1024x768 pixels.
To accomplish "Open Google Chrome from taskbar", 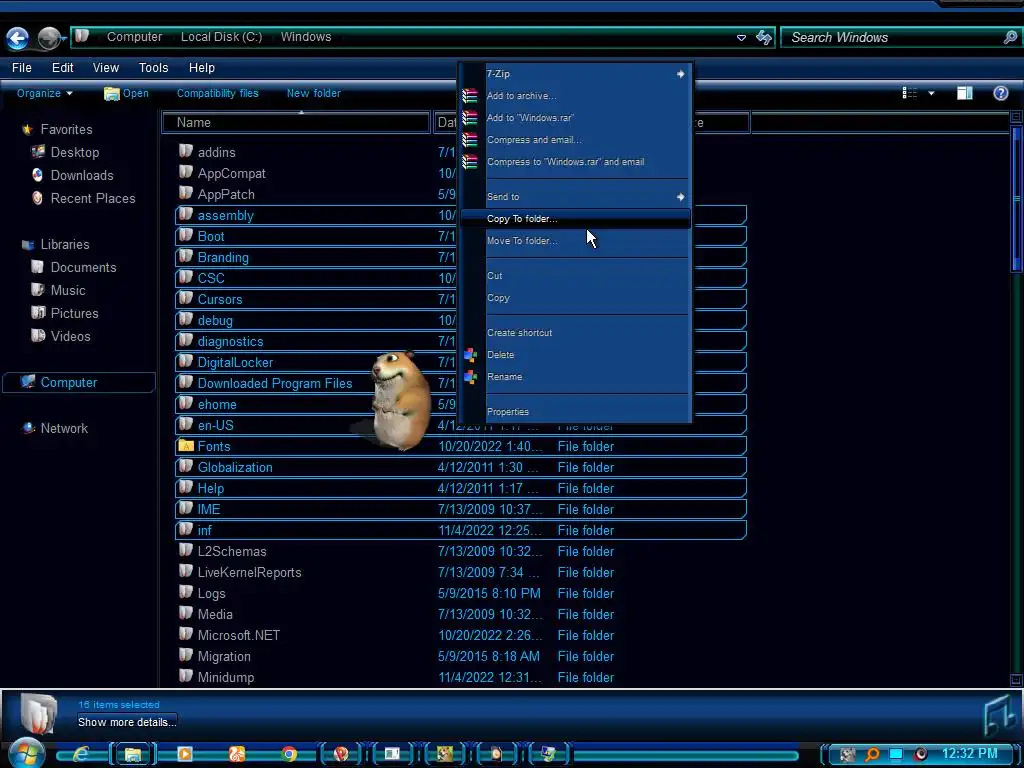I will click(x=289, y=755).
